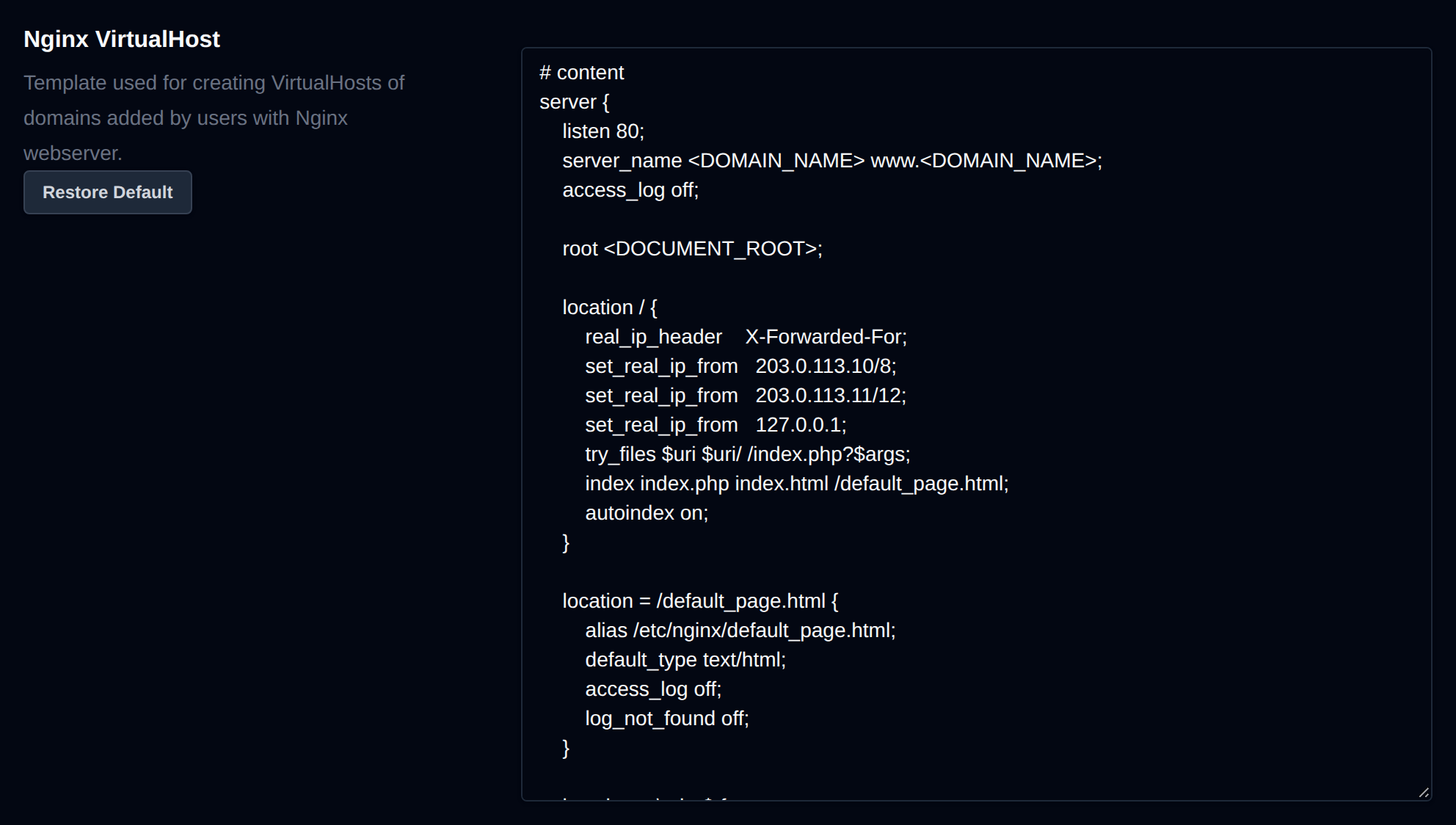Click the set_real_ip_from 203.0.113.11/12 line
Screen dimensions: 1456x825
tap(746, 396)
